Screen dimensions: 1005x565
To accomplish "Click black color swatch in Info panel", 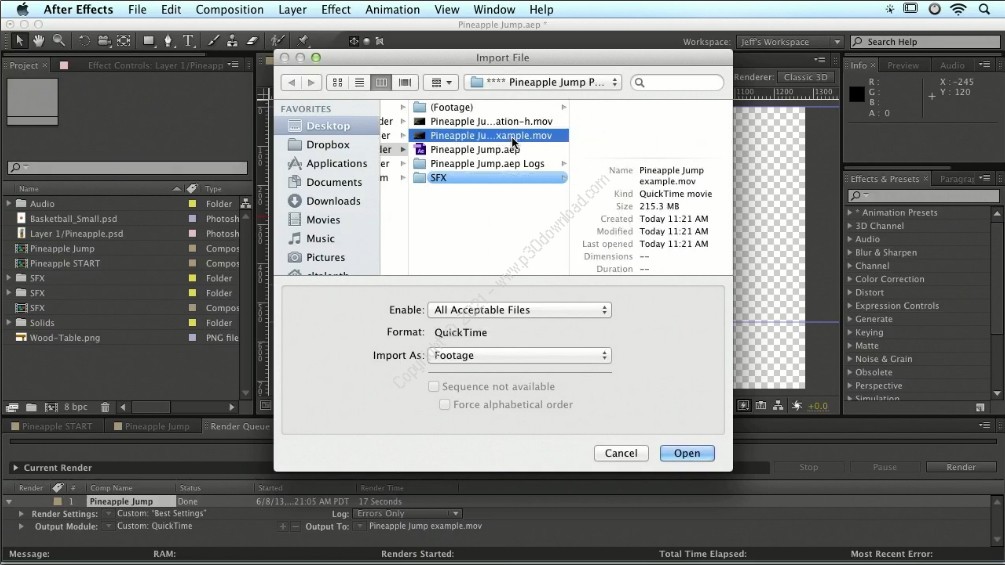I will coord(857,94).
